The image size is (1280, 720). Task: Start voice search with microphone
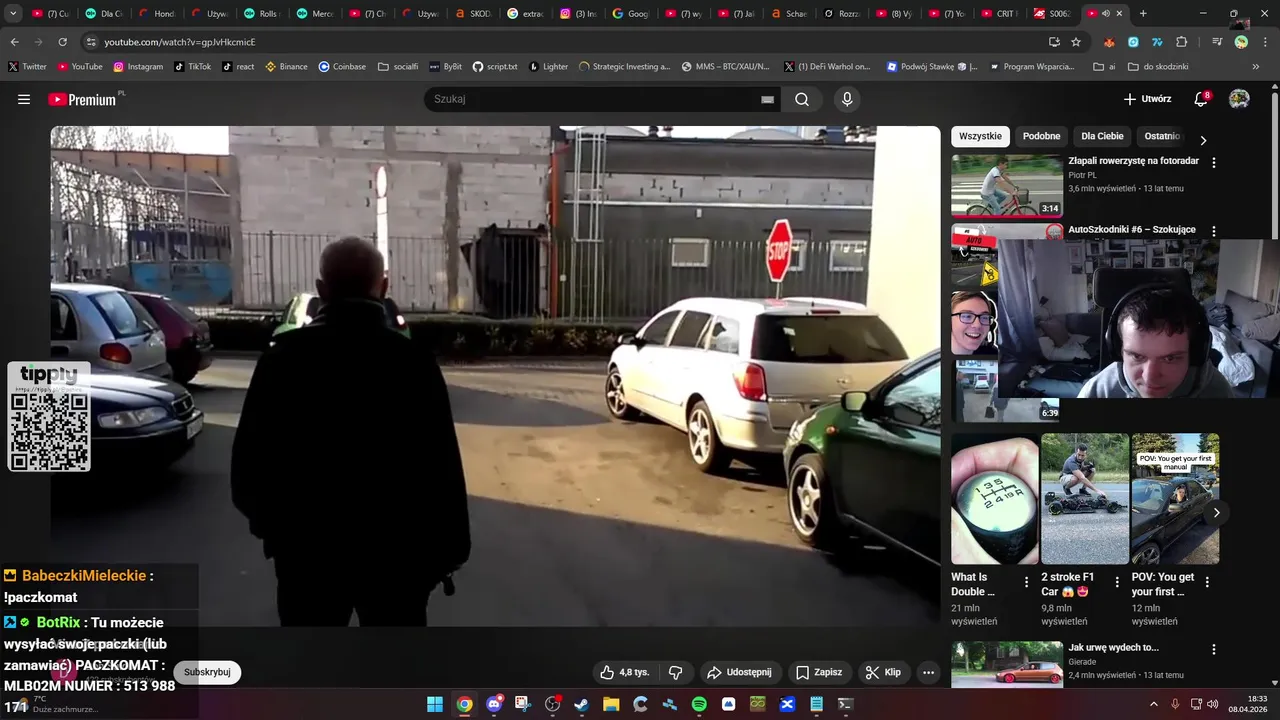(847, 99)
